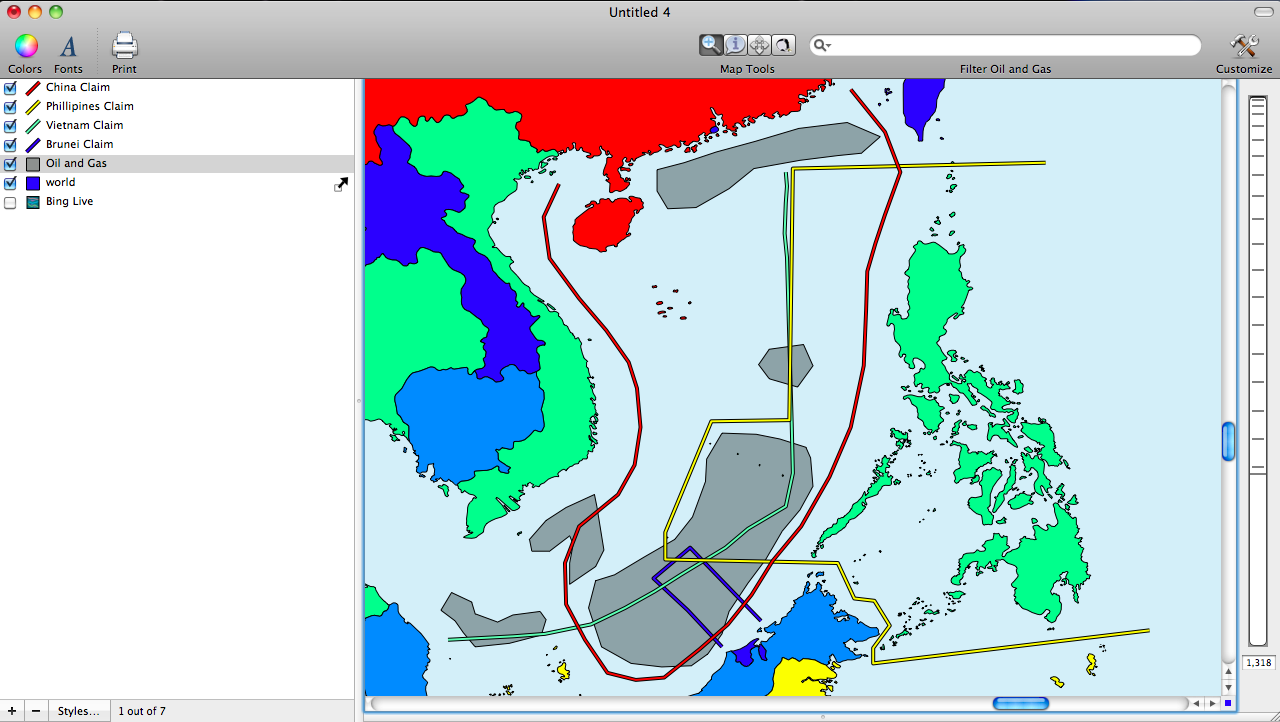
Task: Click the world layer linked-file arrow icon
Action: click(341, 184)
